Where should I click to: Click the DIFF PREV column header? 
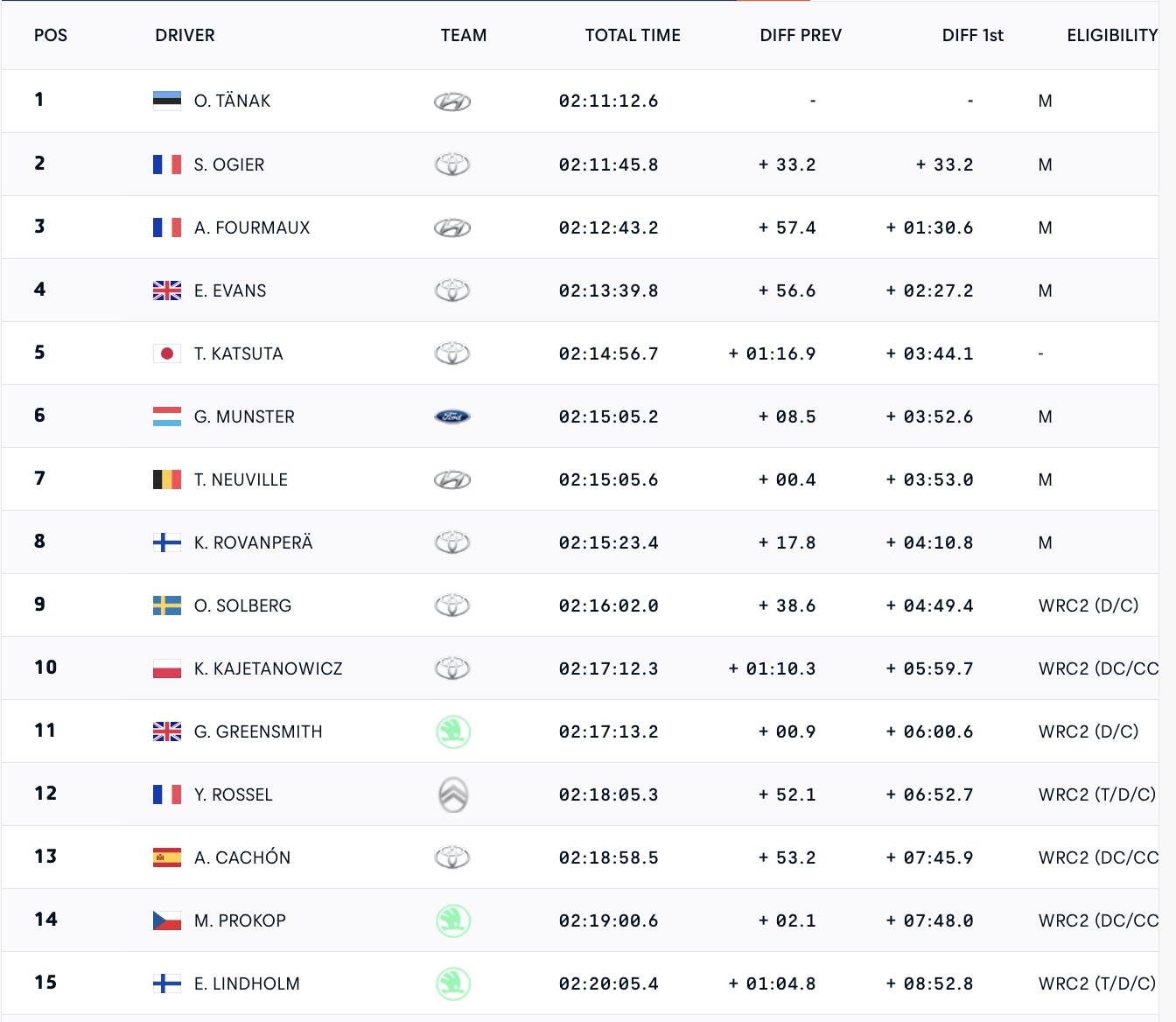(x=801, y=36)
